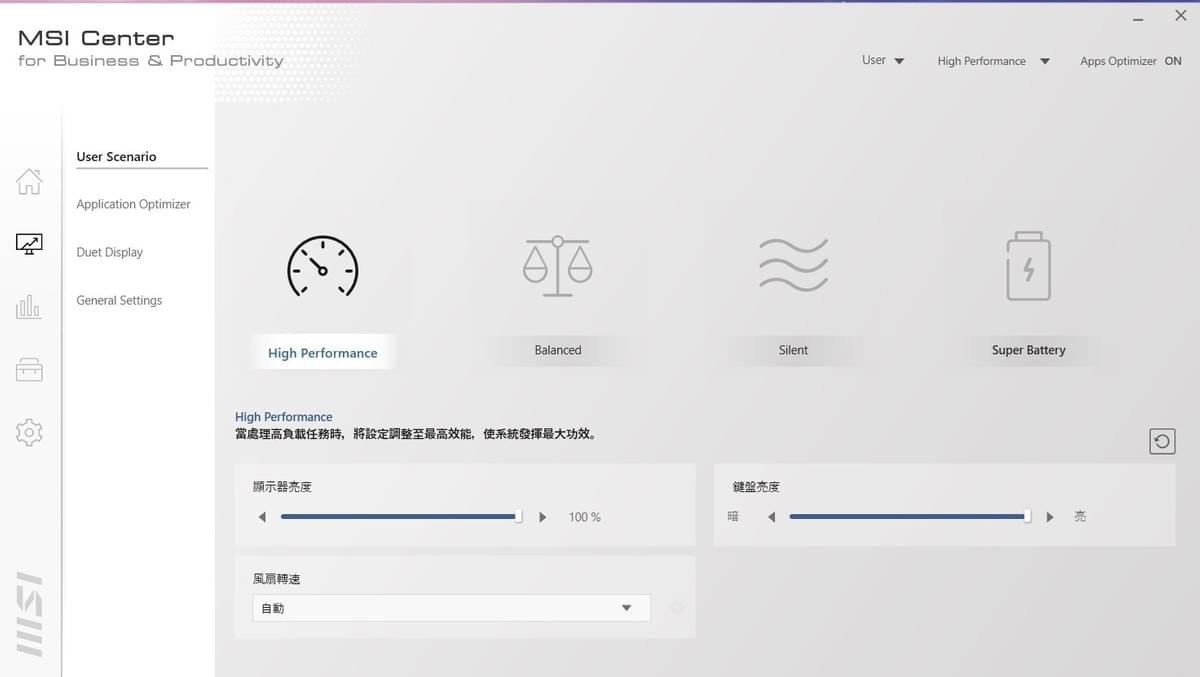Open the bar chart monitoring icon
This screenshot has width=1200, height=677.
pyautogui.click(x=29, y=306)
